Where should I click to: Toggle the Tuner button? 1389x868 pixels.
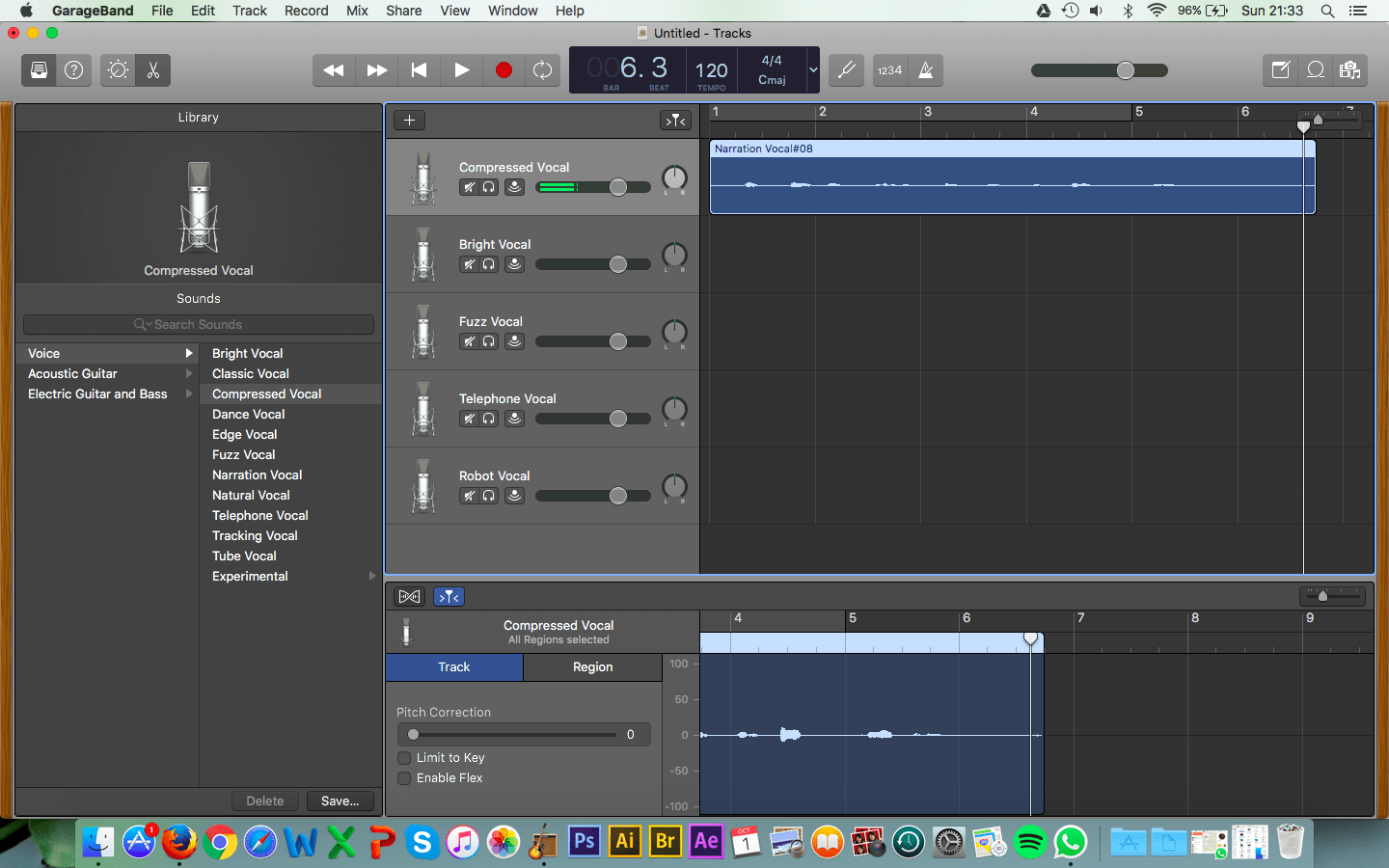846,70
